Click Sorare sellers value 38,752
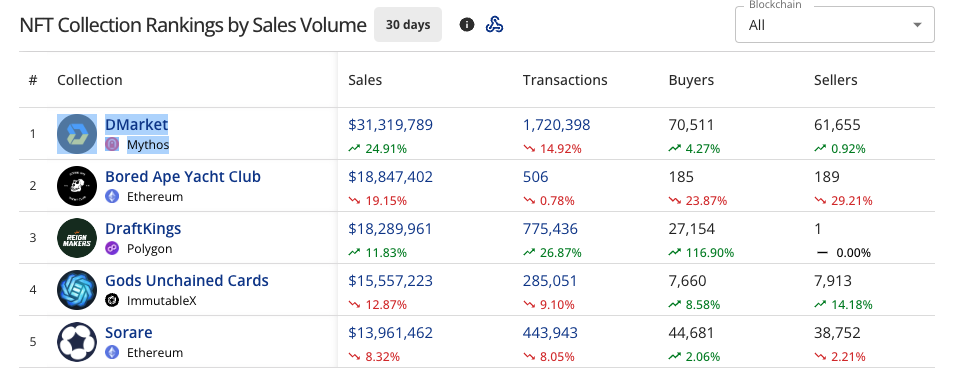 point(837,333)
